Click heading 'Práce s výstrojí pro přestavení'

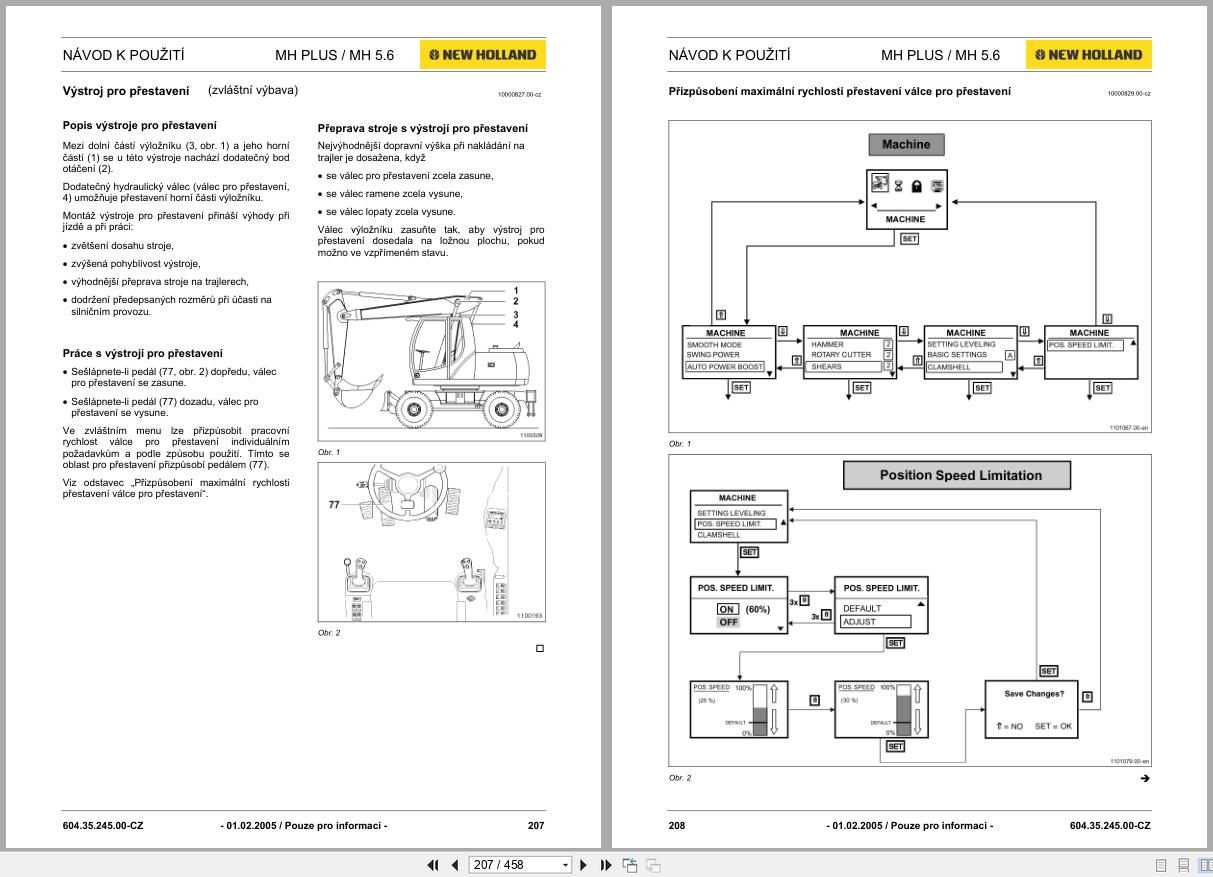click(x=142, y=353)
